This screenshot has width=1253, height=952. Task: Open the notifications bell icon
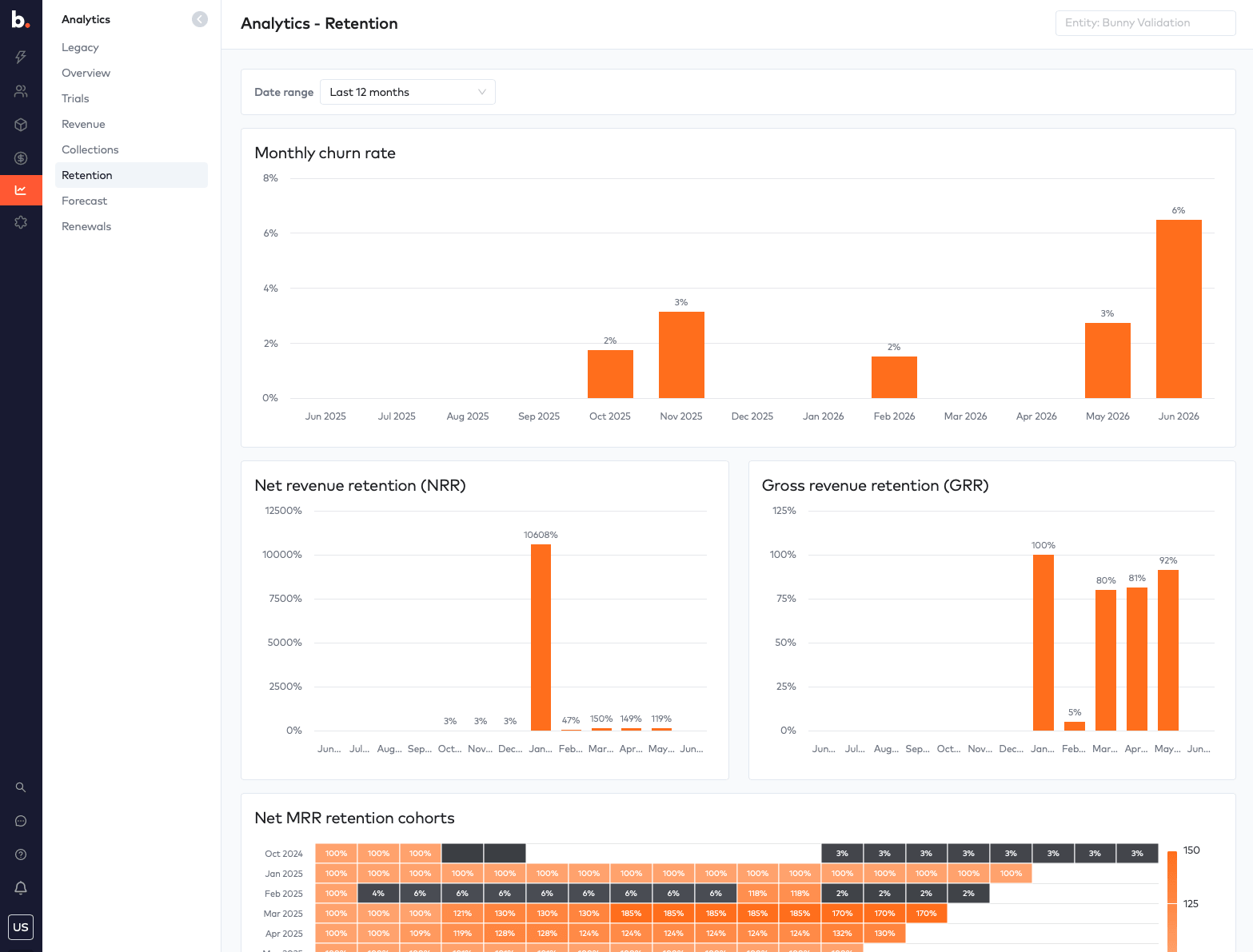(21, 888)
